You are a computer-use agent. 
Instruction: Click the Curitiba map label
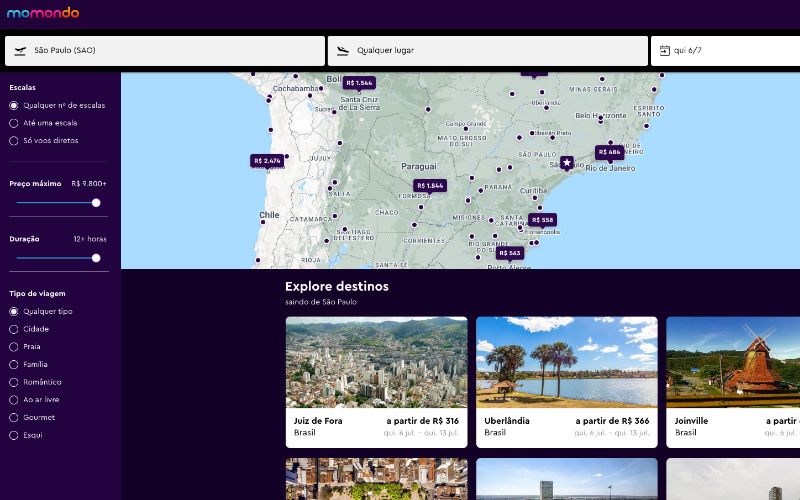(533, 190)
